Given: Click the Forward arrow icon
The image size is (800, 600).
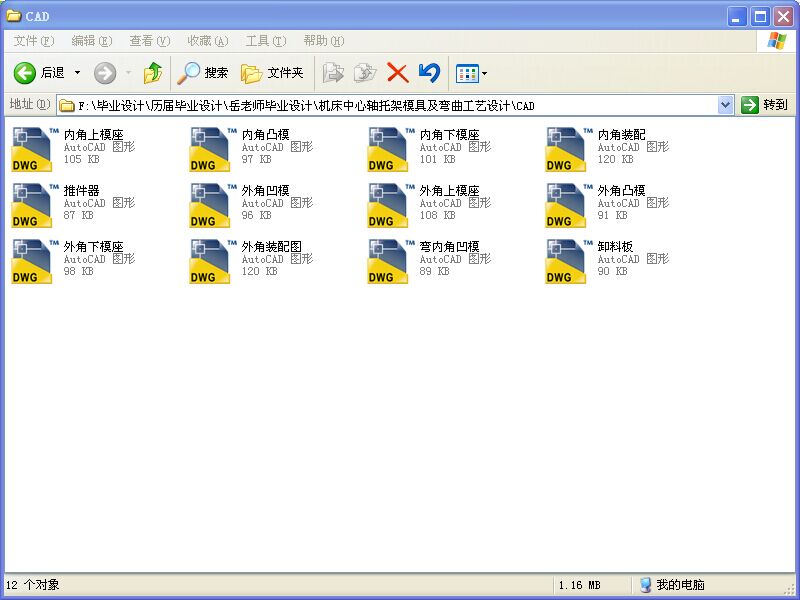Looking at the screenshot, I should (105, 73).
